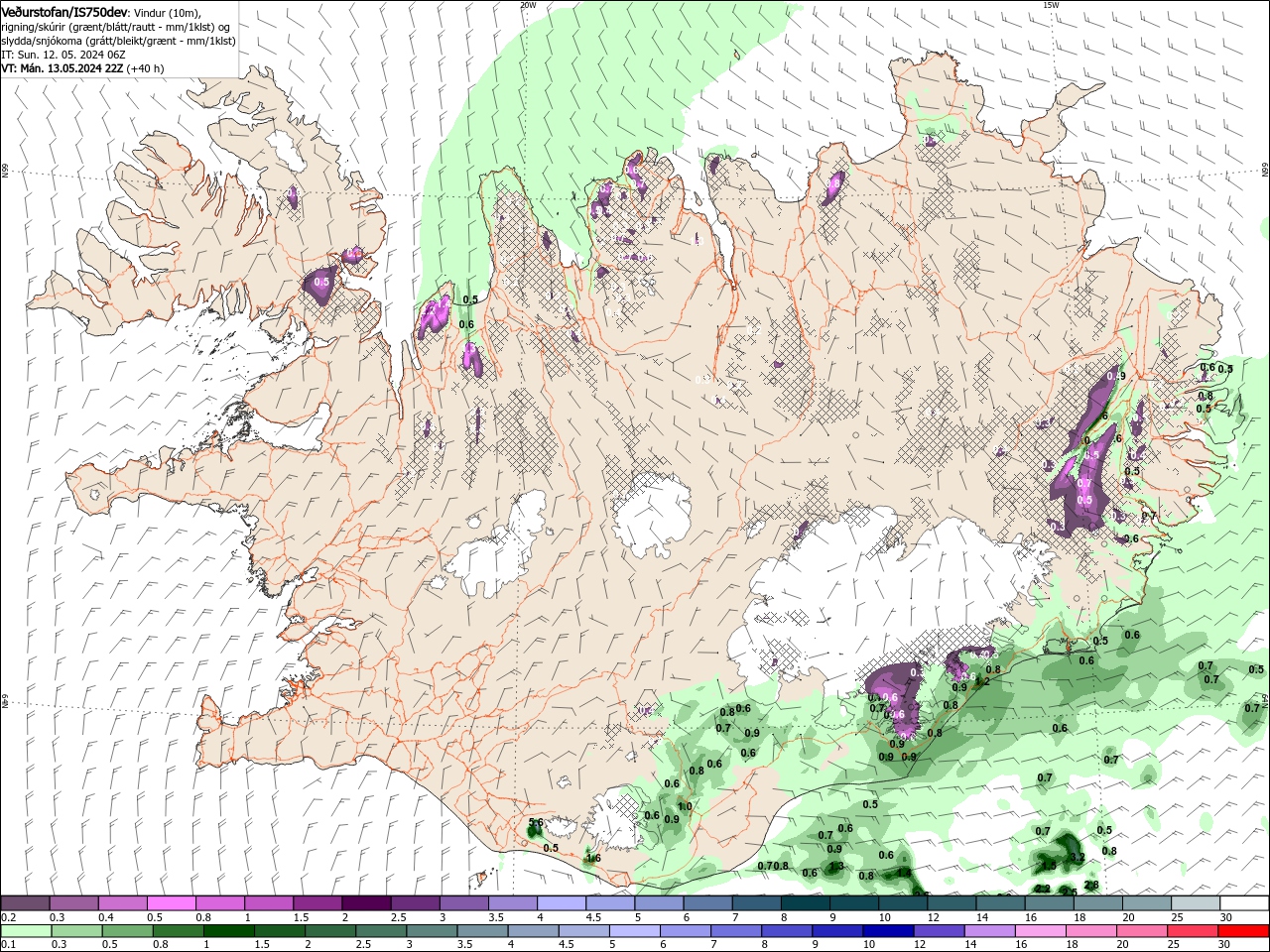Click the purple-row lavender swatch starting at 4

click(x=561, y=903)
